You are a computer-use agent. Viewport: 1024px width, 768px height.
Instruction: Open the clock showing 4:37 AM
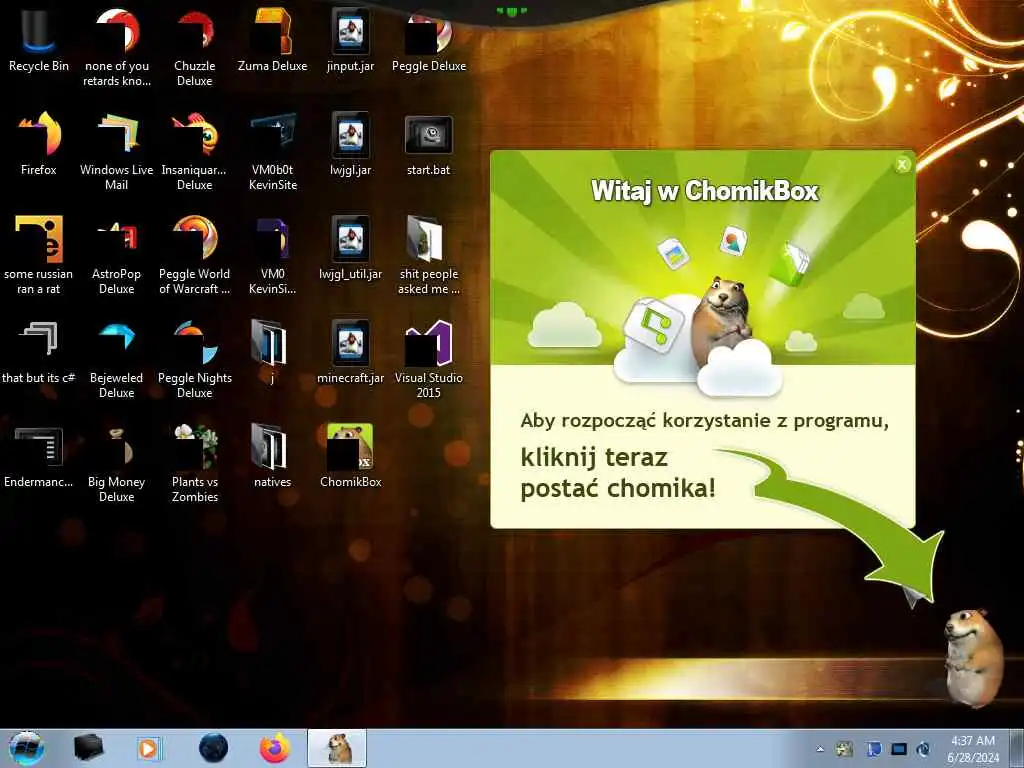[973, 749]
